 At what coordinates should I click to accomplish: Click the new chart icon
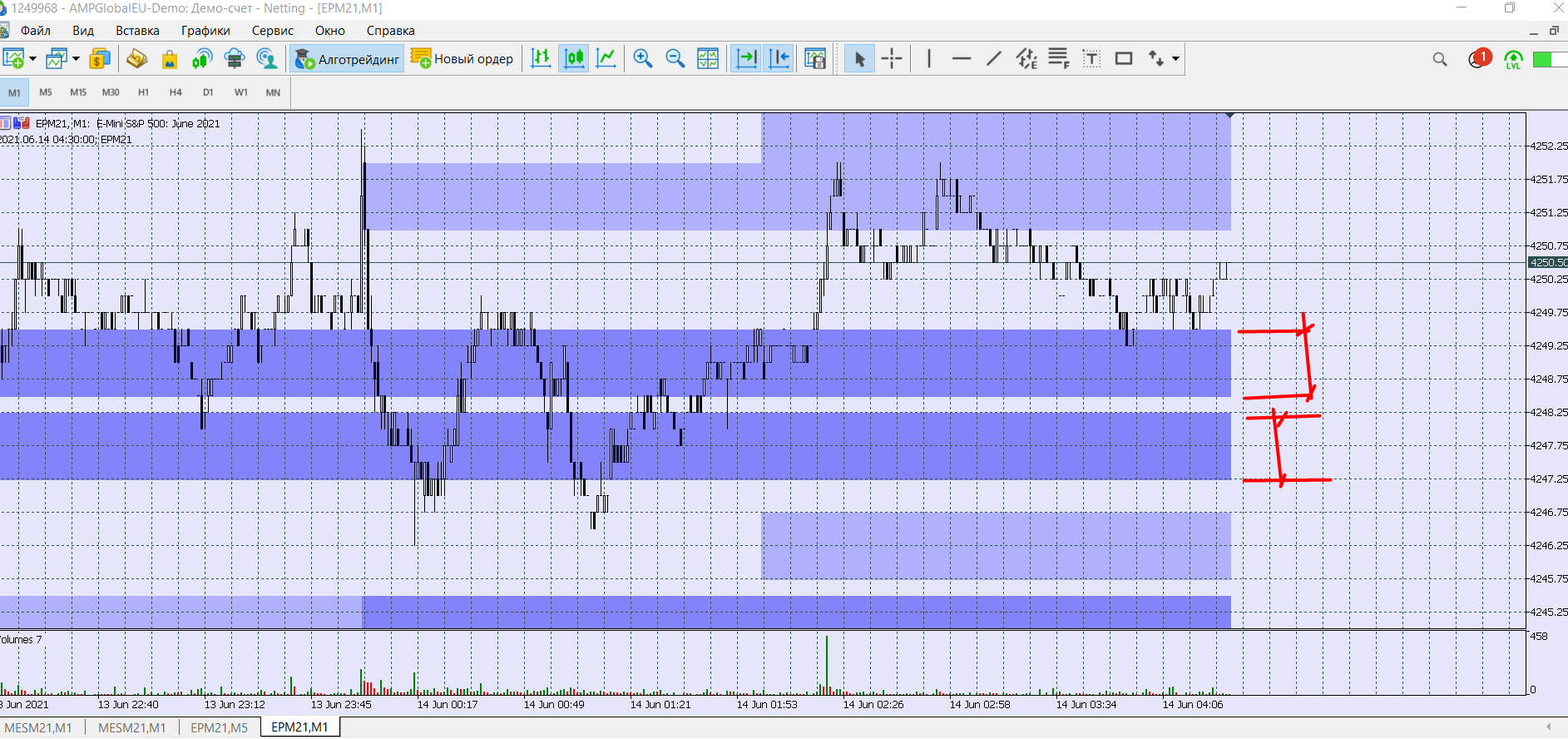click(13, 58)
